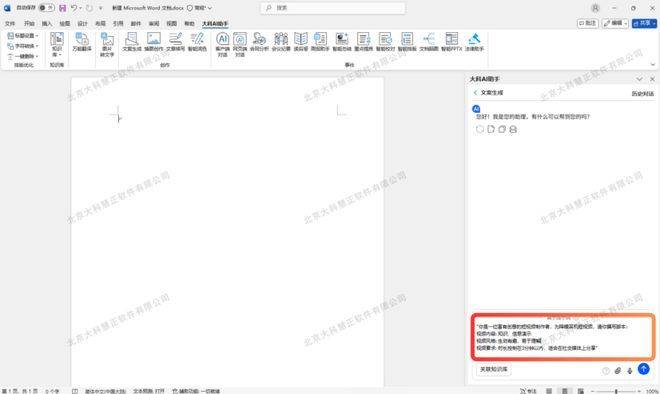The width and height of the screenshot is (660, 394).
Task: Click inside the blank document page
Action: tap(227, 232)
